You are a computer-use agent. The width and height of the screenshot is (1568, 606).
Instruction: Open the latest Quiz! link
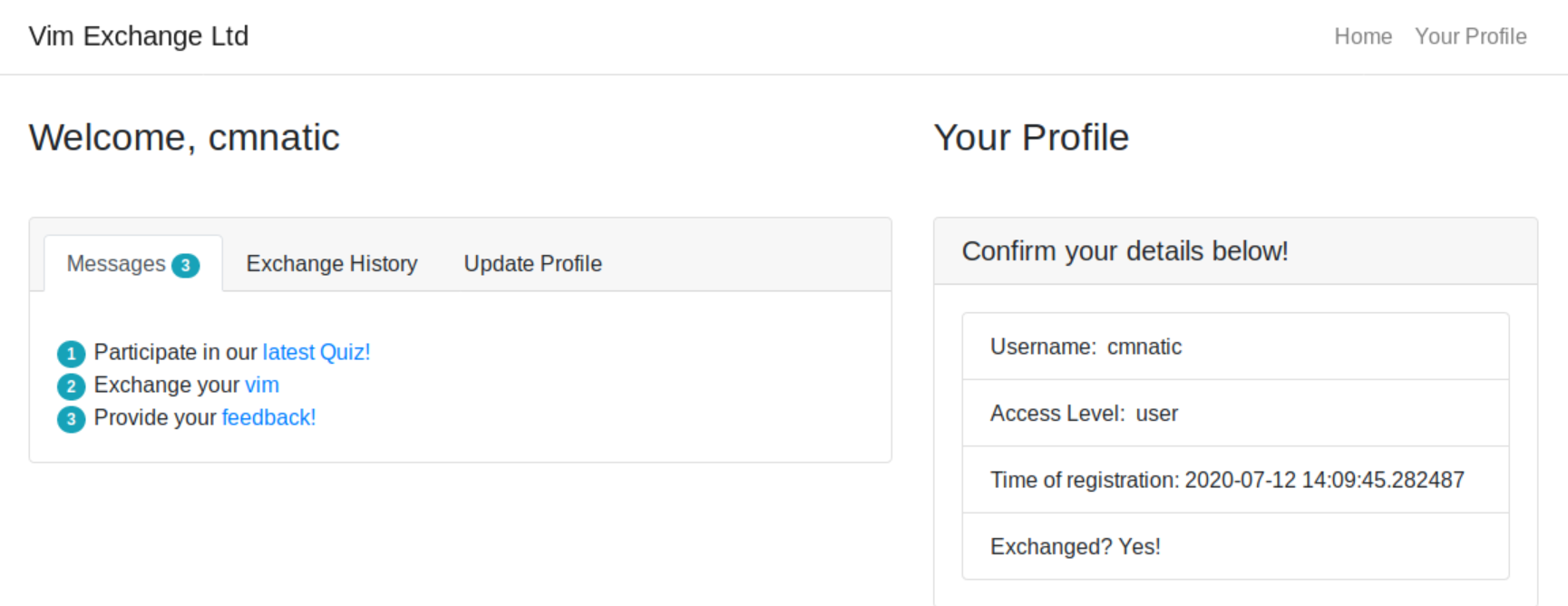pyautogui.click(x=317, y=352)
